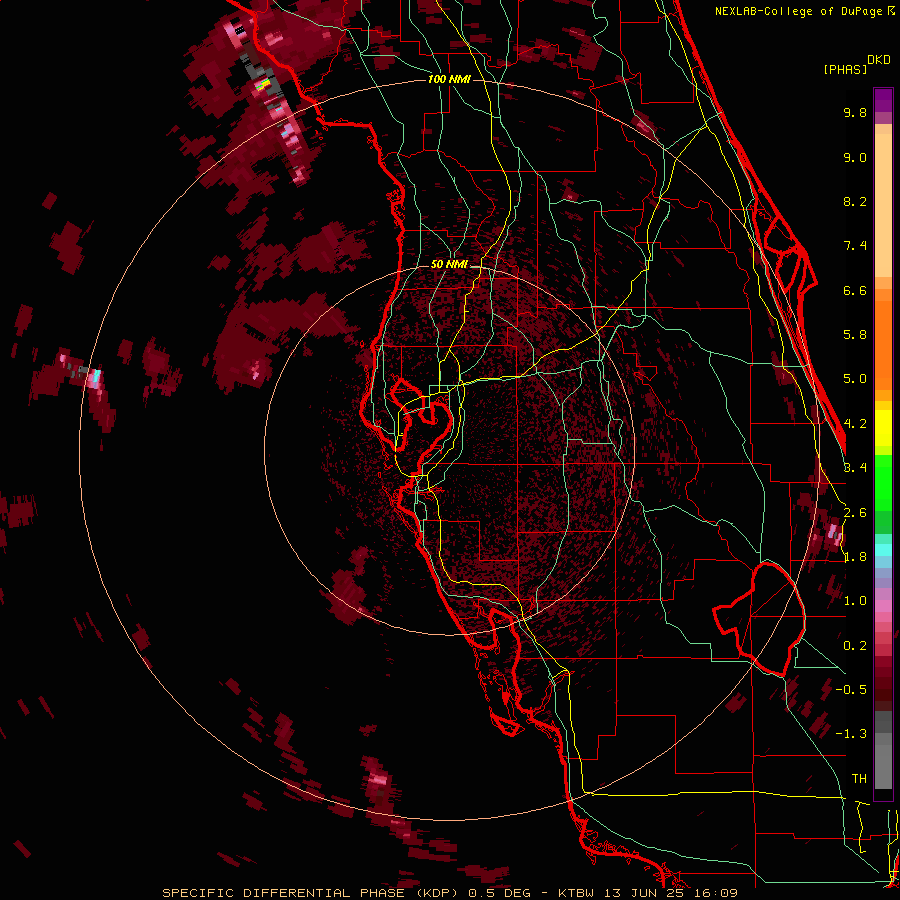Viewport: 900px width, 900px height.
Task: Select the 13 JUN 25 date text
Action: click(x=645, y=893)
